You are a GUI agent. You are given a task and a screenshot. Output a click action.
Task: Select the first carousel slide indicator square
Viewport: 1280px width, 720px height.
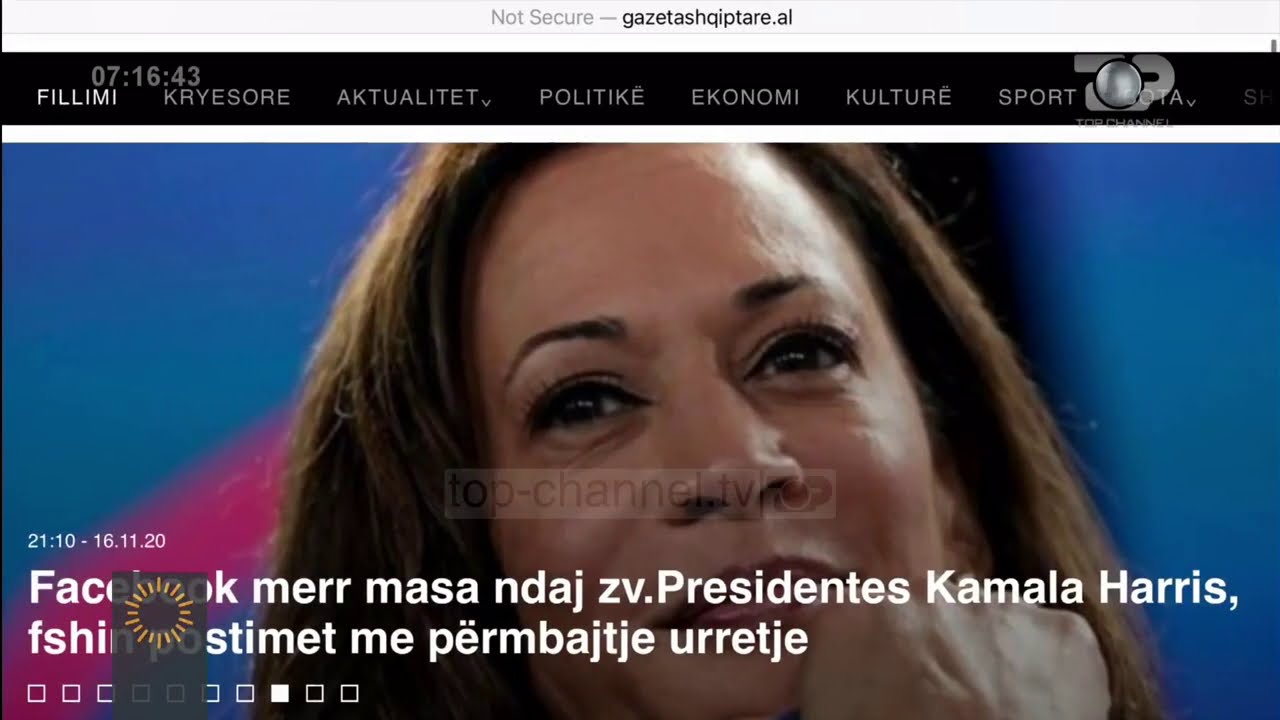(x=37, y=693)
